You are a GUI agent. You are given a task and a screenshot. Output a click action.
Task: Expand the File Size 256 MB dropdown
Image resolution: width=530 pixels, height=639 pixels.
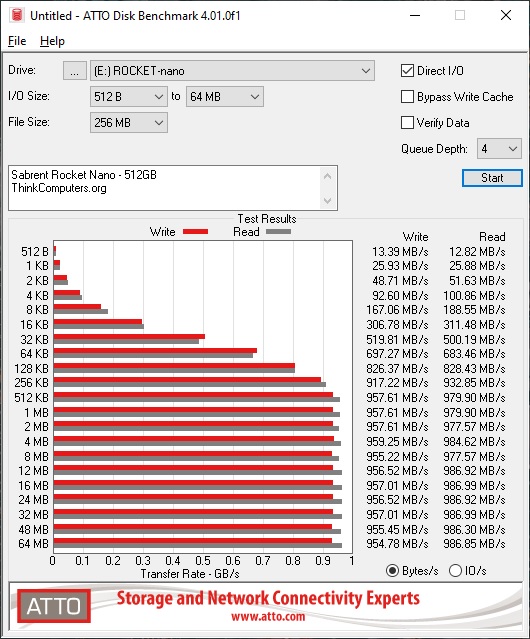[129, 123]
